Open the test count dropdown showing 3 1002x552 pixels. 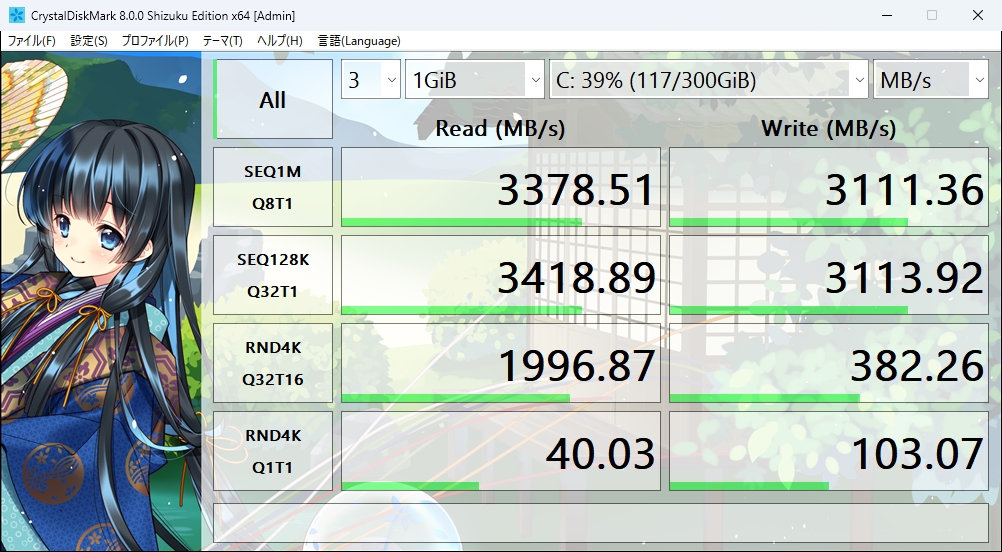[371, 80]
